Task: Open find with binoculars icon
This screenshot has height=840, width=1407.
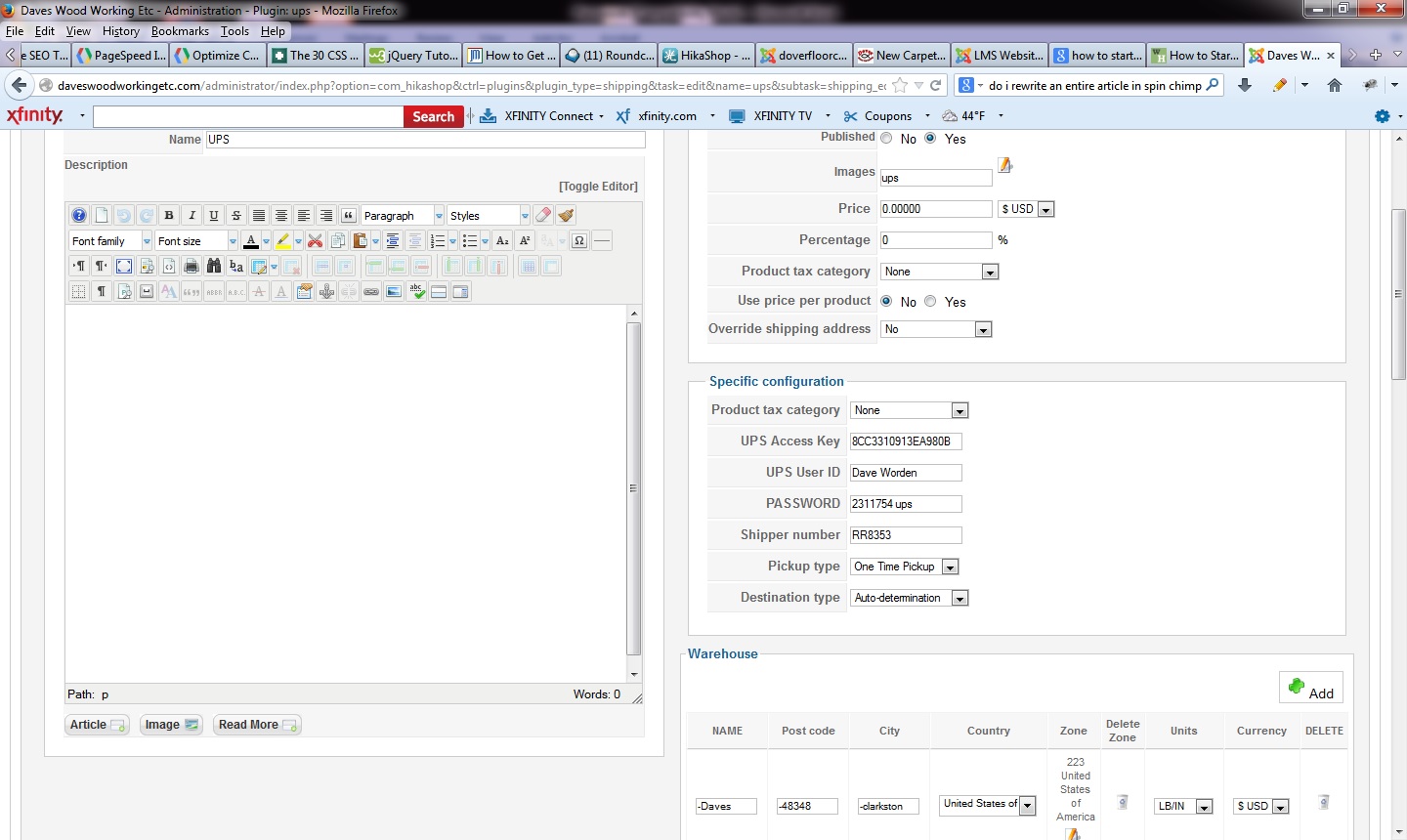Action: 214,266
